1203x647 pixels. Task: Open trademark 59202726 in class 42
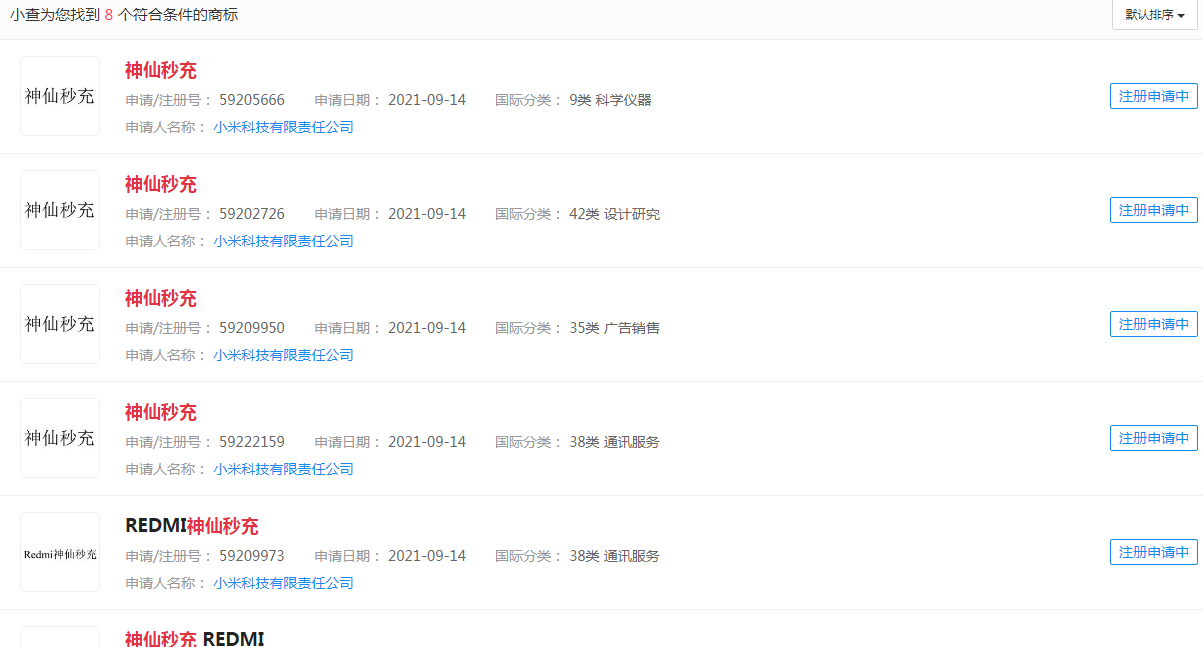[x=161, y=184]
